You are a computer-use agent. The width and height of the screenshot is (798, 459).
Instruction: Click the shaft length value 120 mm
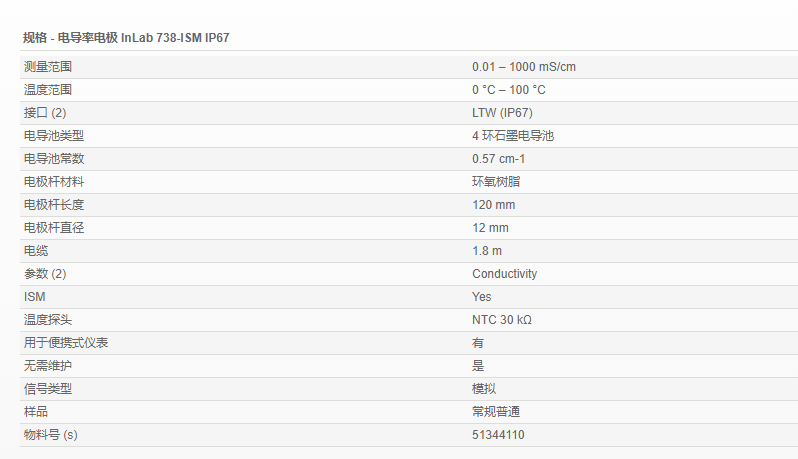point(494,205)
